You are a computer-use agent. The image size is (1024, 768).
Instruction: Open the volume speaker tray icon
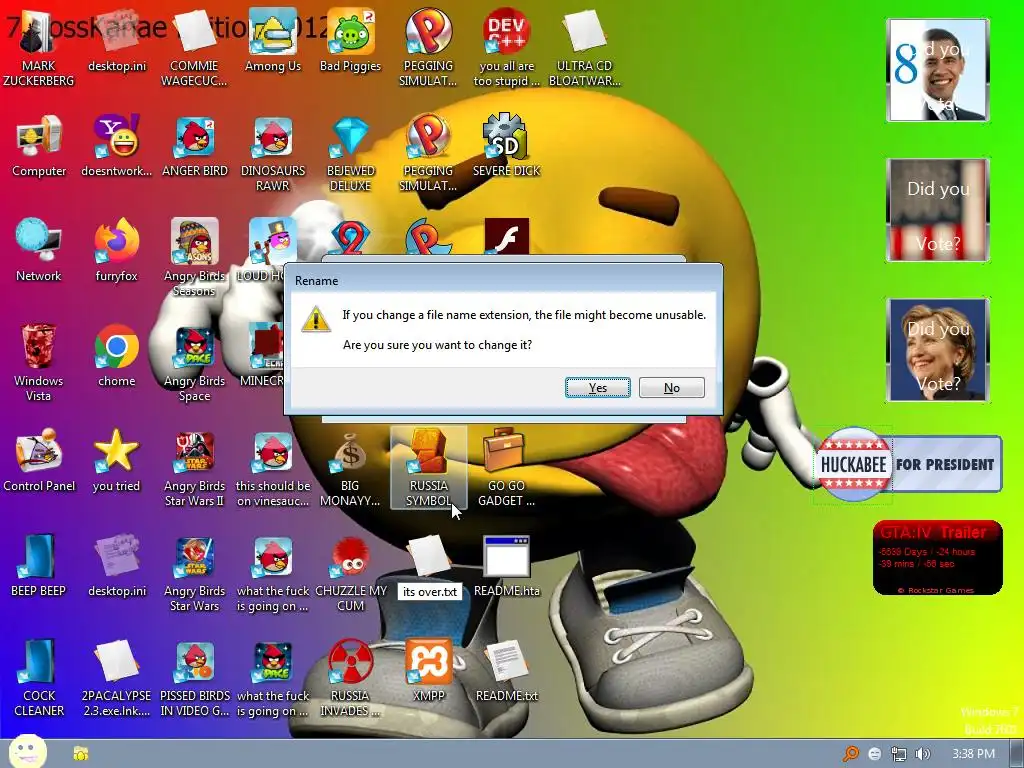coord(923,754)
